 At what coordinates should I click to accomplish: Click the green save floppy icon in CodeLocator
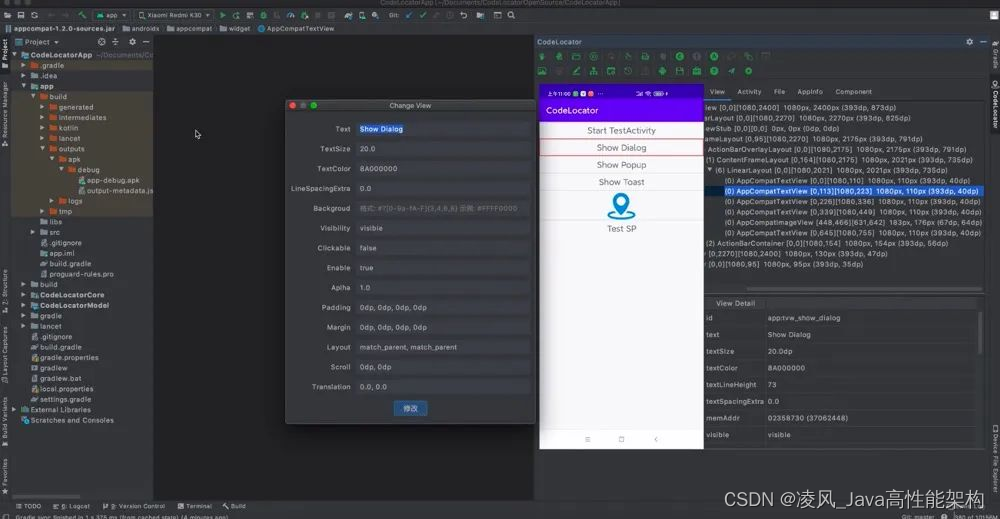tap(680, 71)
